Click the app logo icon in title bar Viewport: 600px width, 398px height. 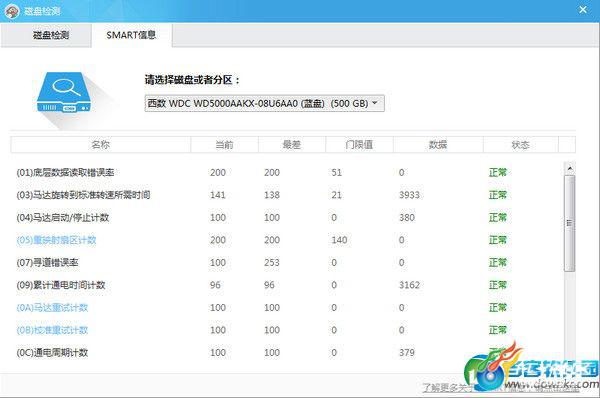pos(12,10)
